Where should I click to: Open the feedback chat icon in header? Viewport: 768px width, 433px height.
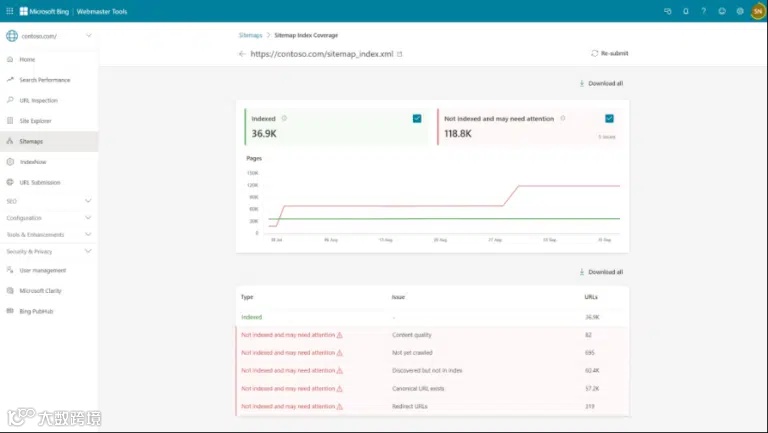[668, 11]
